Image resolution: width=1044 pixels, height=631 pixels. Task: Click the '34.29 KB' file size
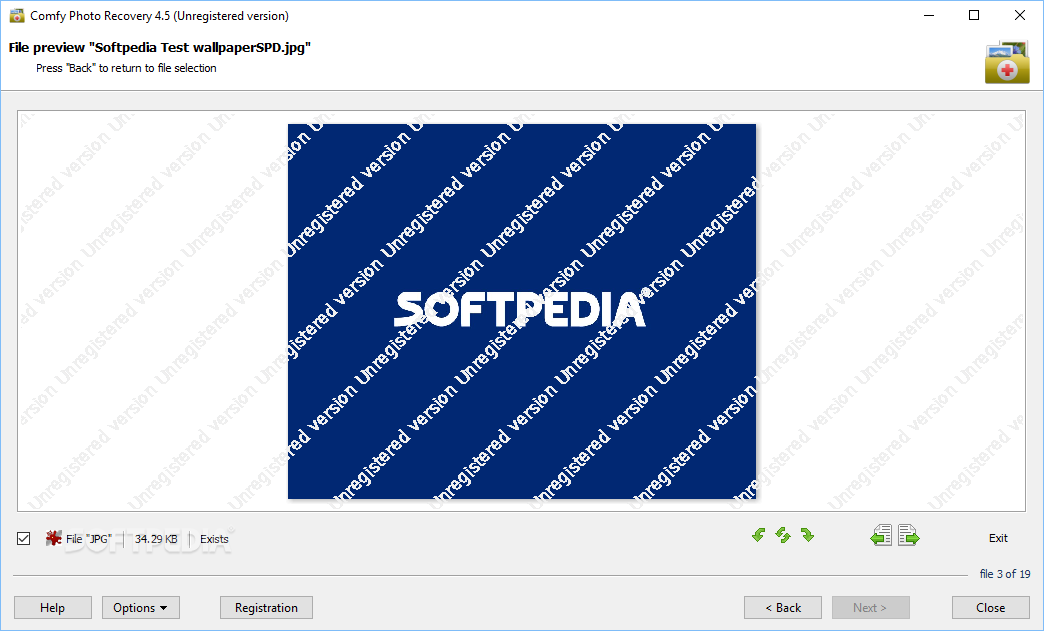(x=156, y=539)
